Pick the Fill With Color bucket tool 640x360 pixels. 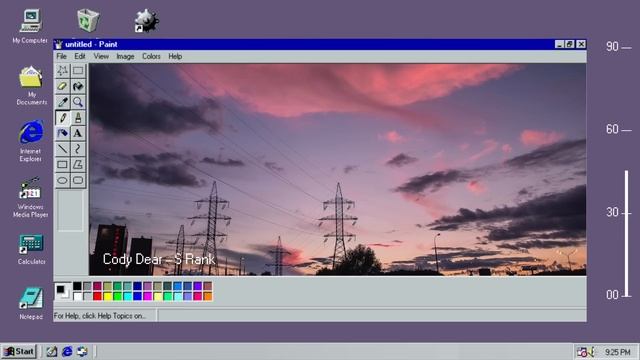click(78, 86)
